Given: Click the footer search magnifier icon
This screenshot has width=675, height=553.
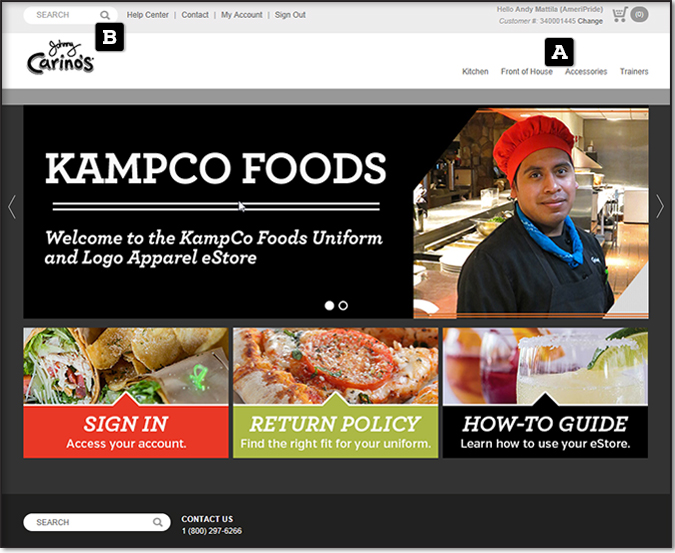Looking at the screenshot, I should point(158,522).
